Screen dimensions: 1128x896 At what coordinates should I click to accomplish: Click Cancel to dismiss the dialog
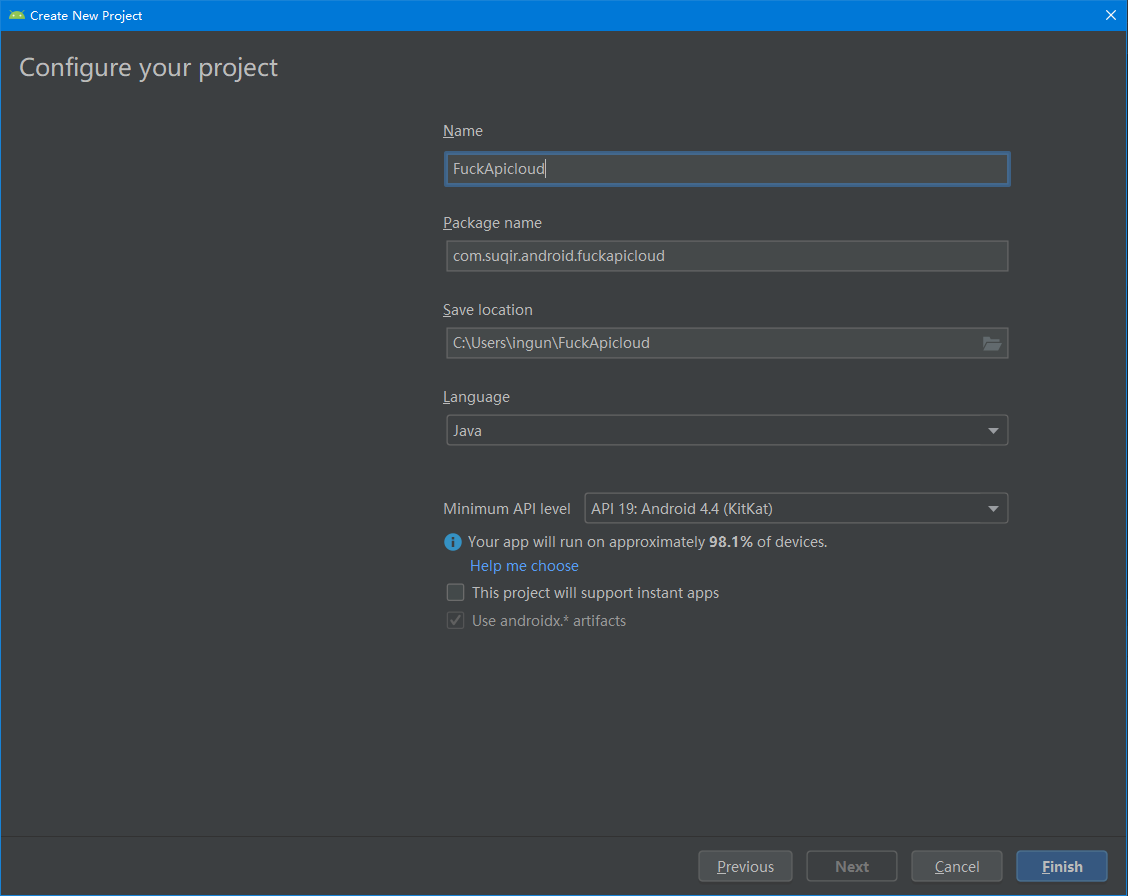(x=956, y=866)
